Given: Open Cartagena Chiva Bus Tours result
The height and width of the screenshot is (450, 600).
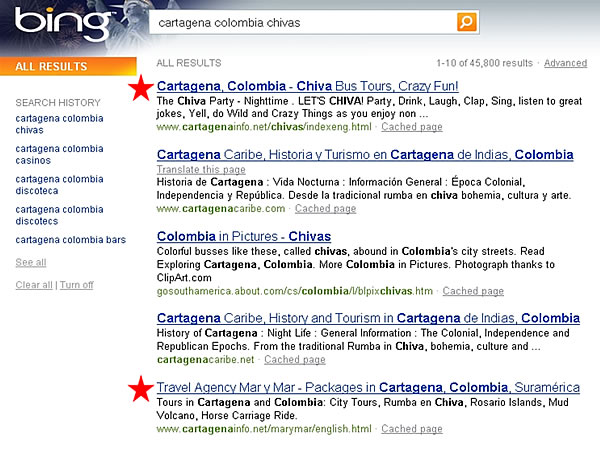Looking at the screenshot, I should point(308,87).
